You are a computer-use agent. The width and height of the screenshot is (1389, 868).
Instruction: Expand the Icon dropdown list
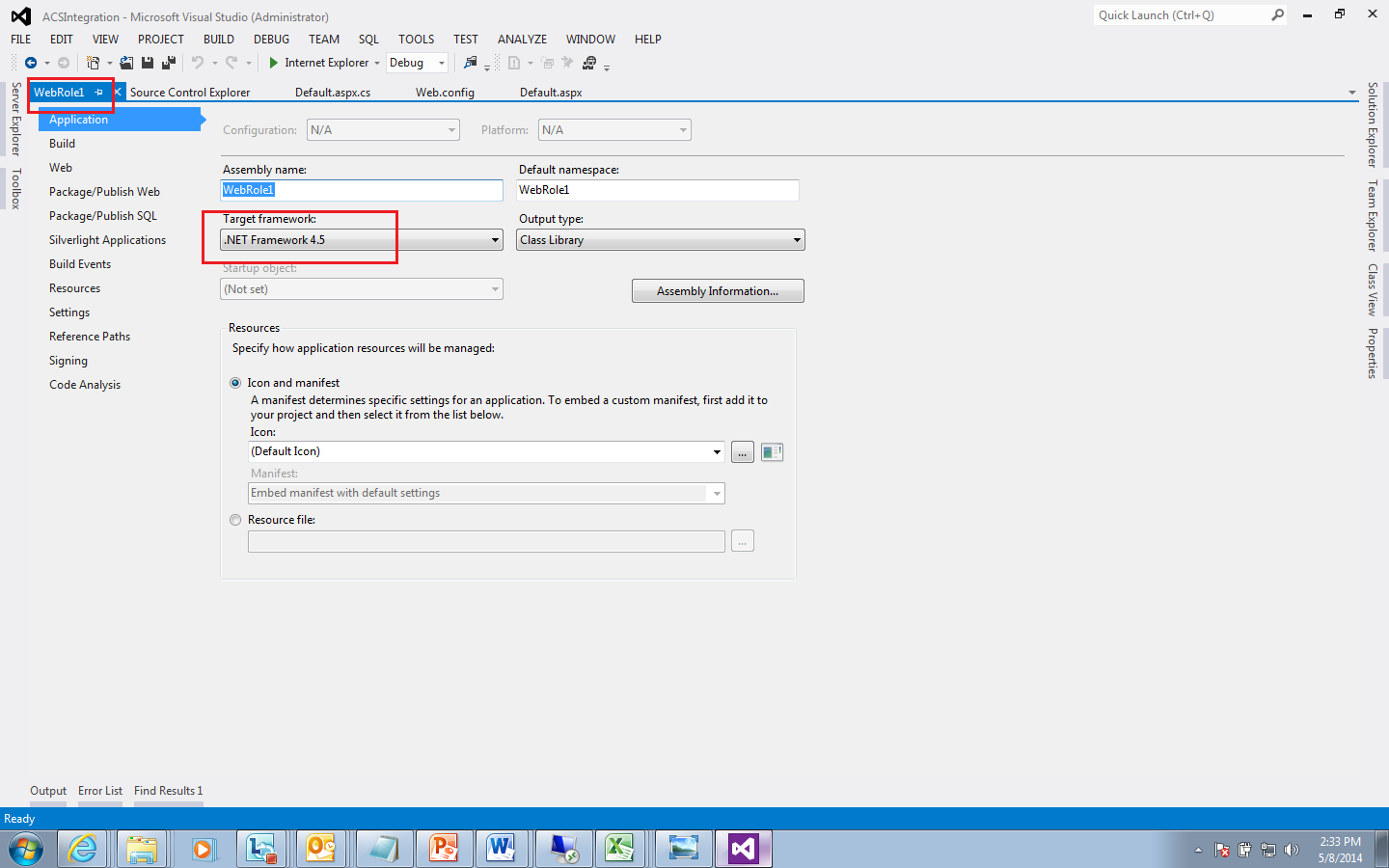(717, 451)
